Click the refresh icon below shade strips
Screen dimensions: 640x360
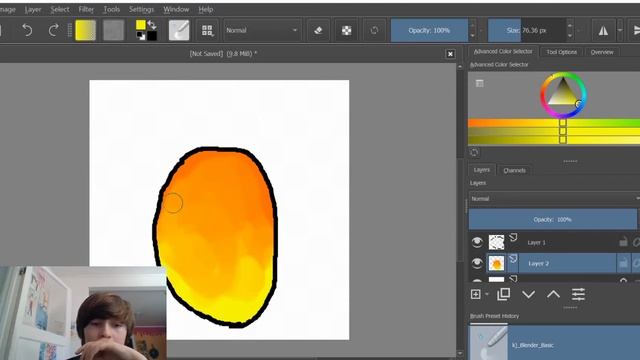point(474,153)
